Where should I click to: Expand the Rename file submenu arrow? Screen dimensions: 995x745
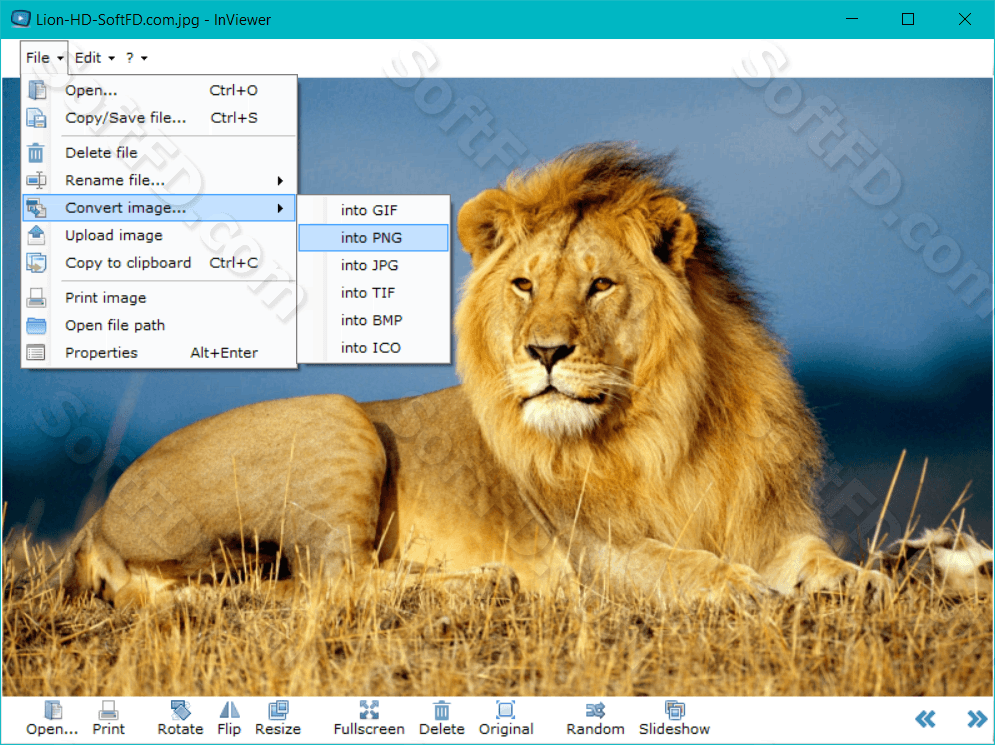coord(280,181)
